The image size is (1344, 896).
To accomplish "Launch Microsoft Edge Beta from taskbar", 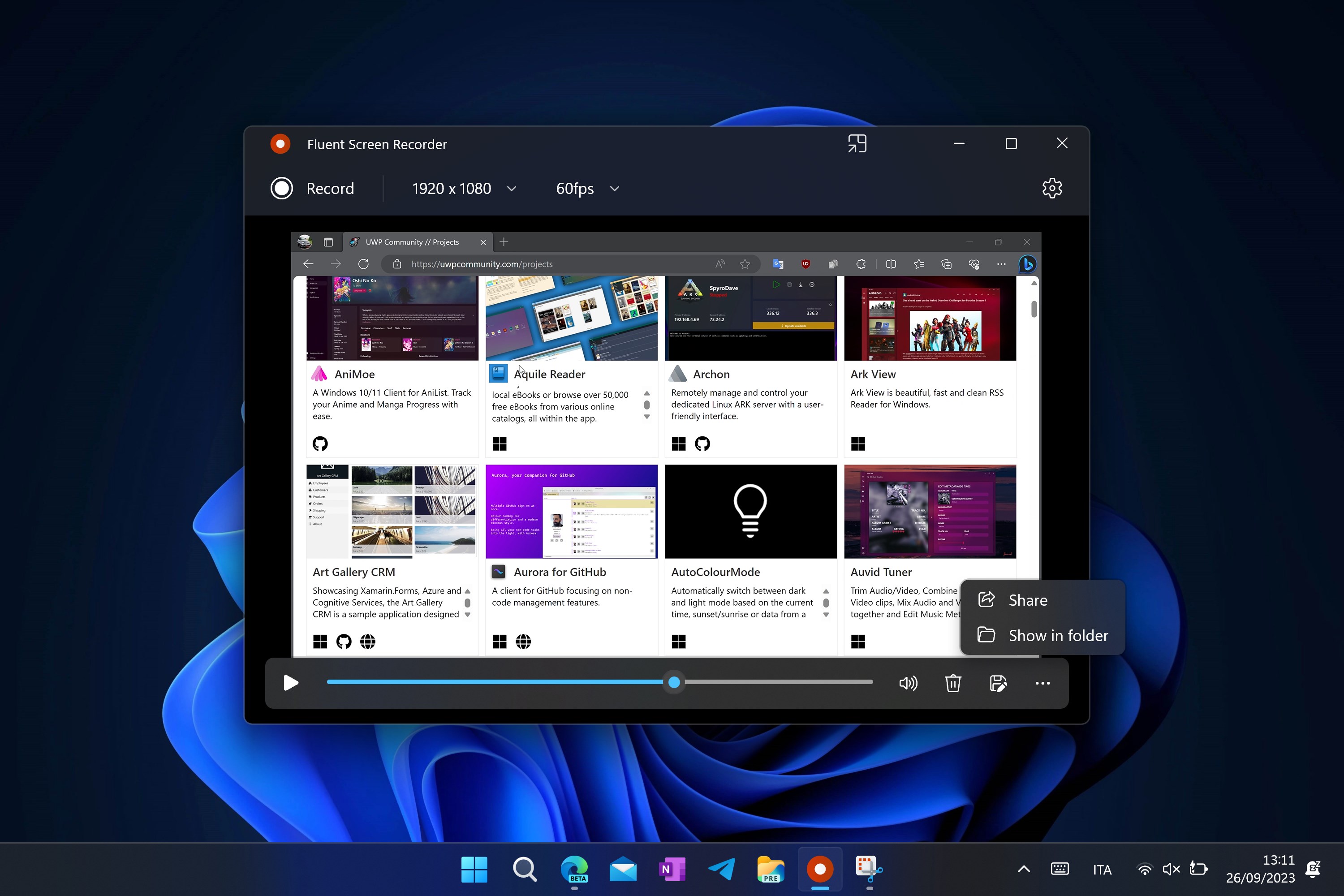I will [574, 869].
